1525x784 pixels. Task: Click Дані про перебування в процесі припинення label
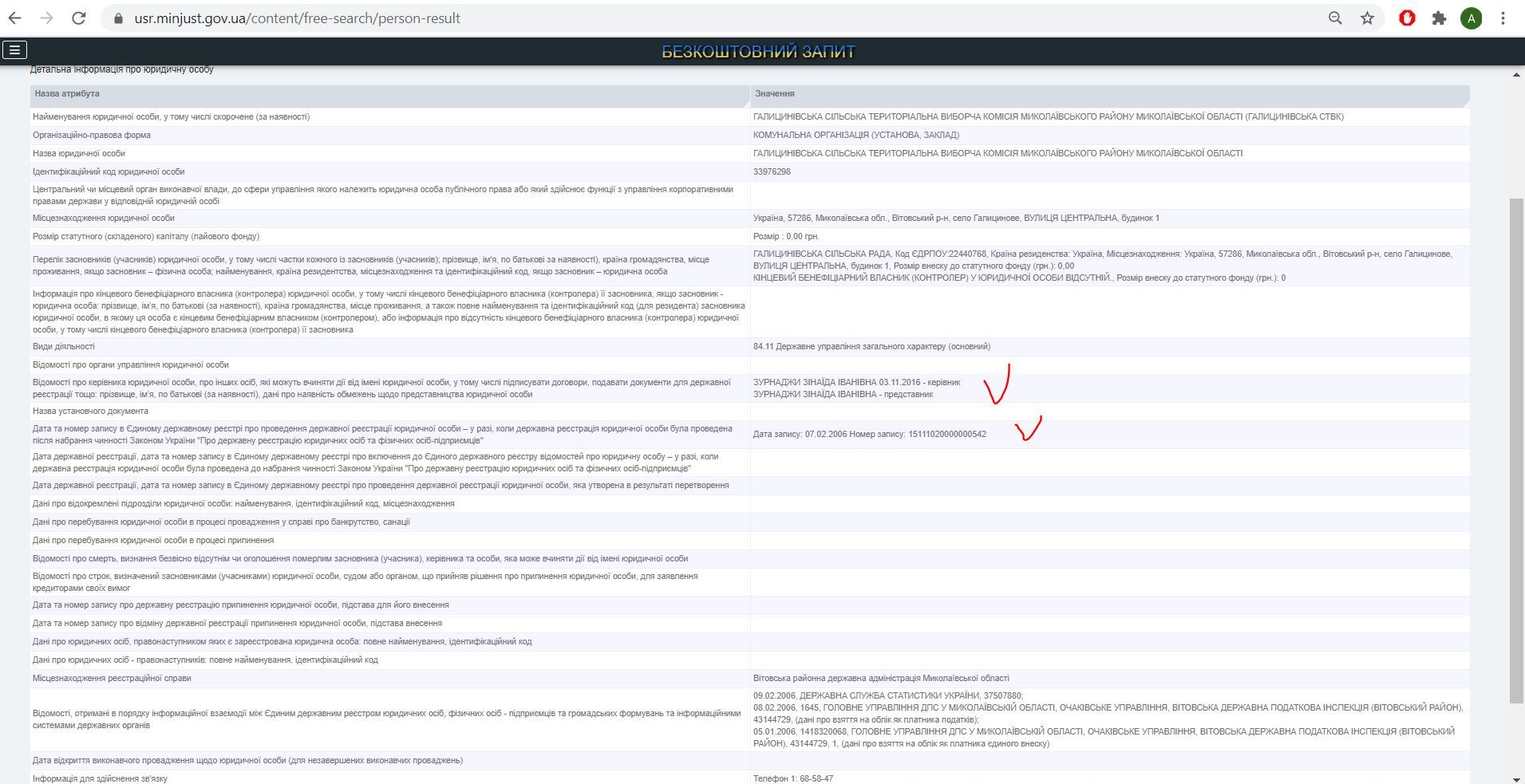(x=153, y=540)
